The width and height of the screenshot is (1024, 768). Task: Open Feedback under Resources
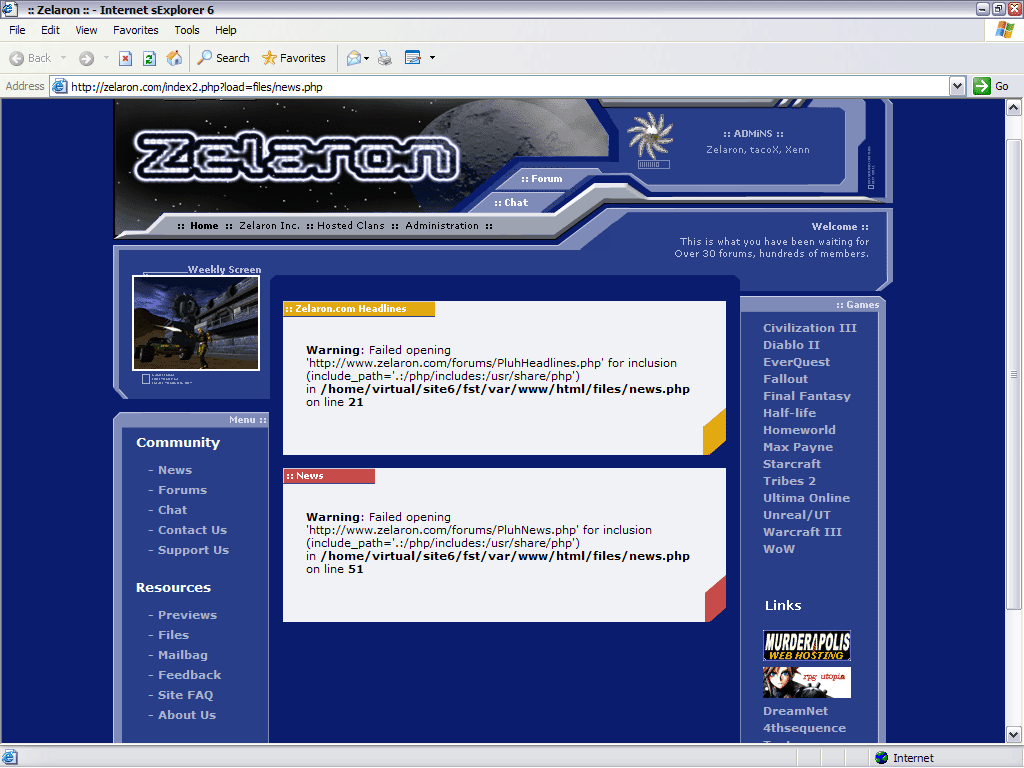click(189, 675)
